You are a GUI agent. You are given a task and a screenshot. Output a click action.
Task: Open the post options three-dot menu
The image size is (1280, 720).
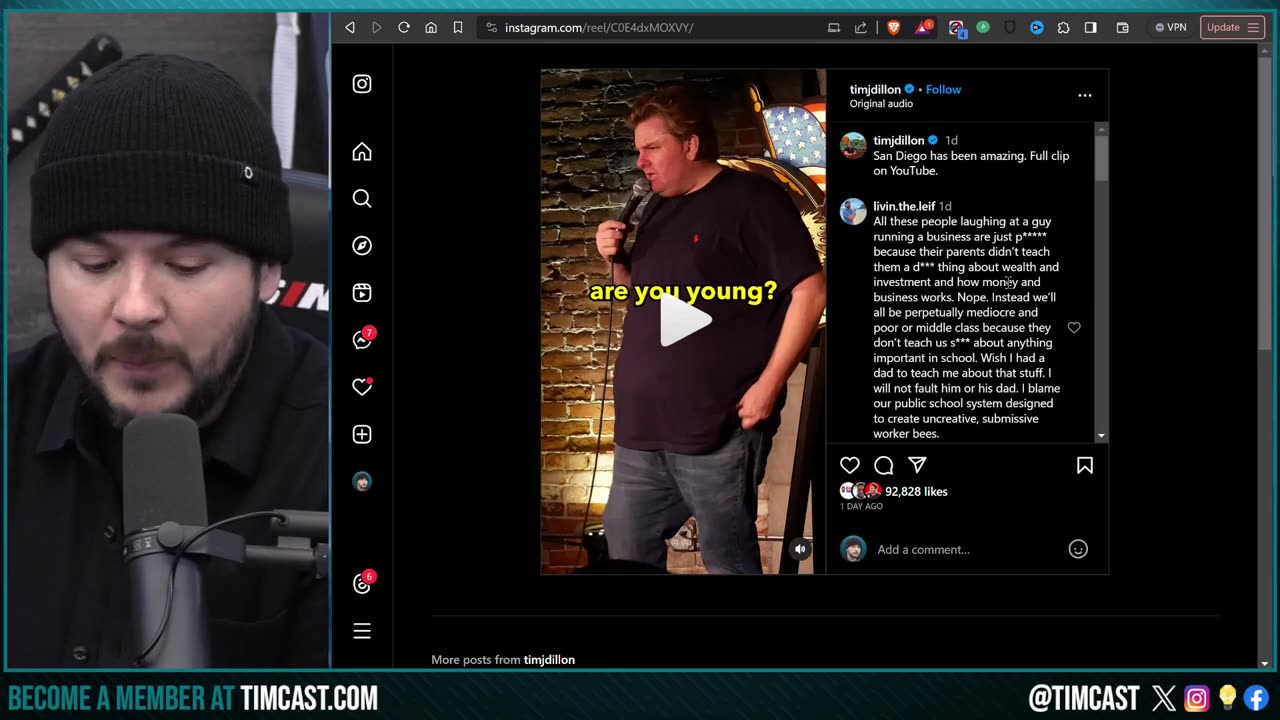click(x=1085, y=96)
